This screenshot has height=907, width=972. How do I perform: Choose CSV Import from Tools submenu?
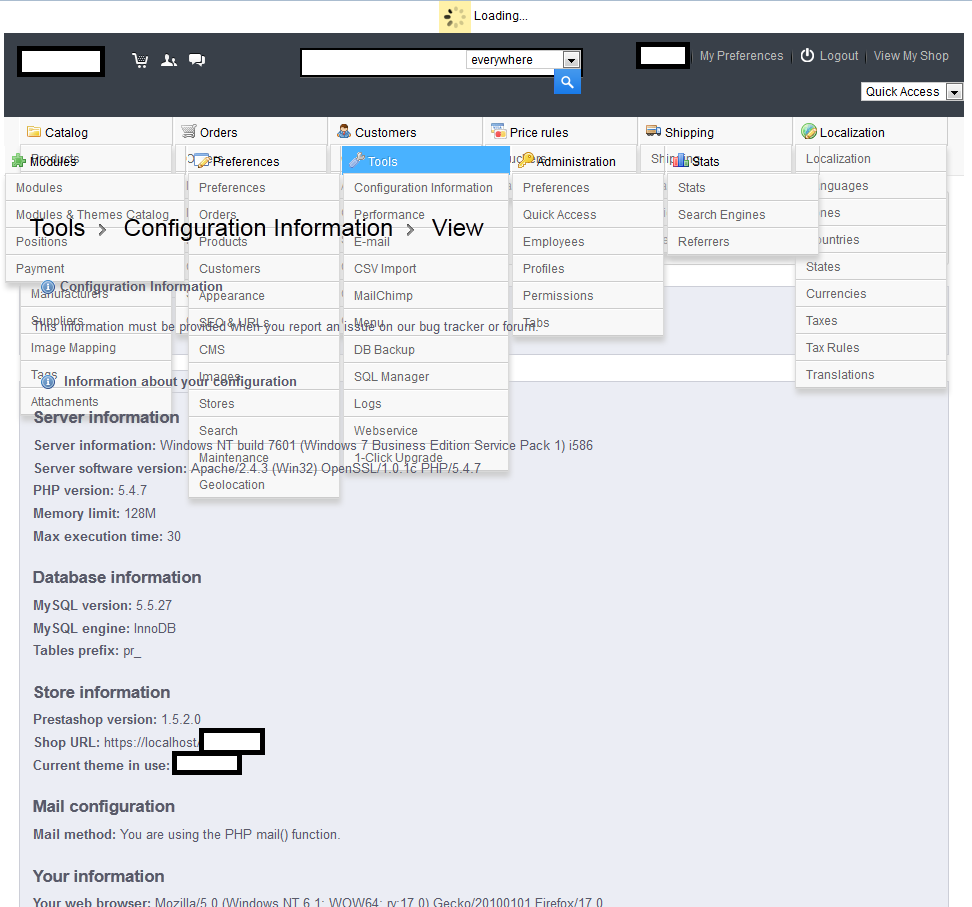pos(425,269)
